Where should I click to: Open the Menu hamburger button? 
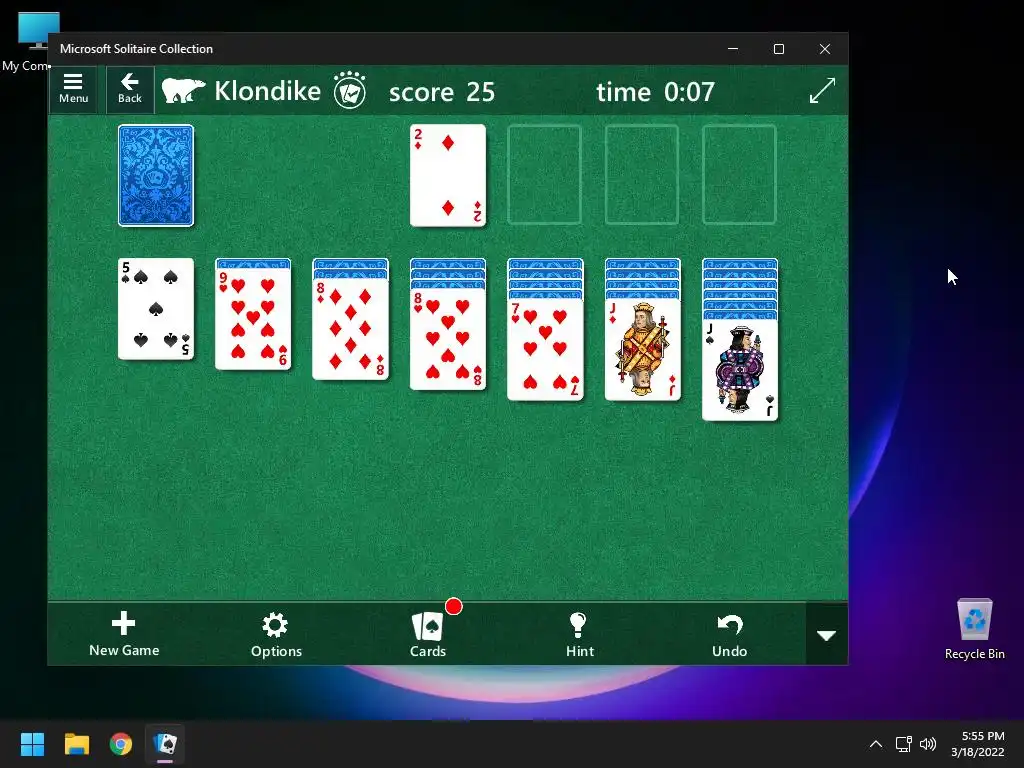[73, 89]
